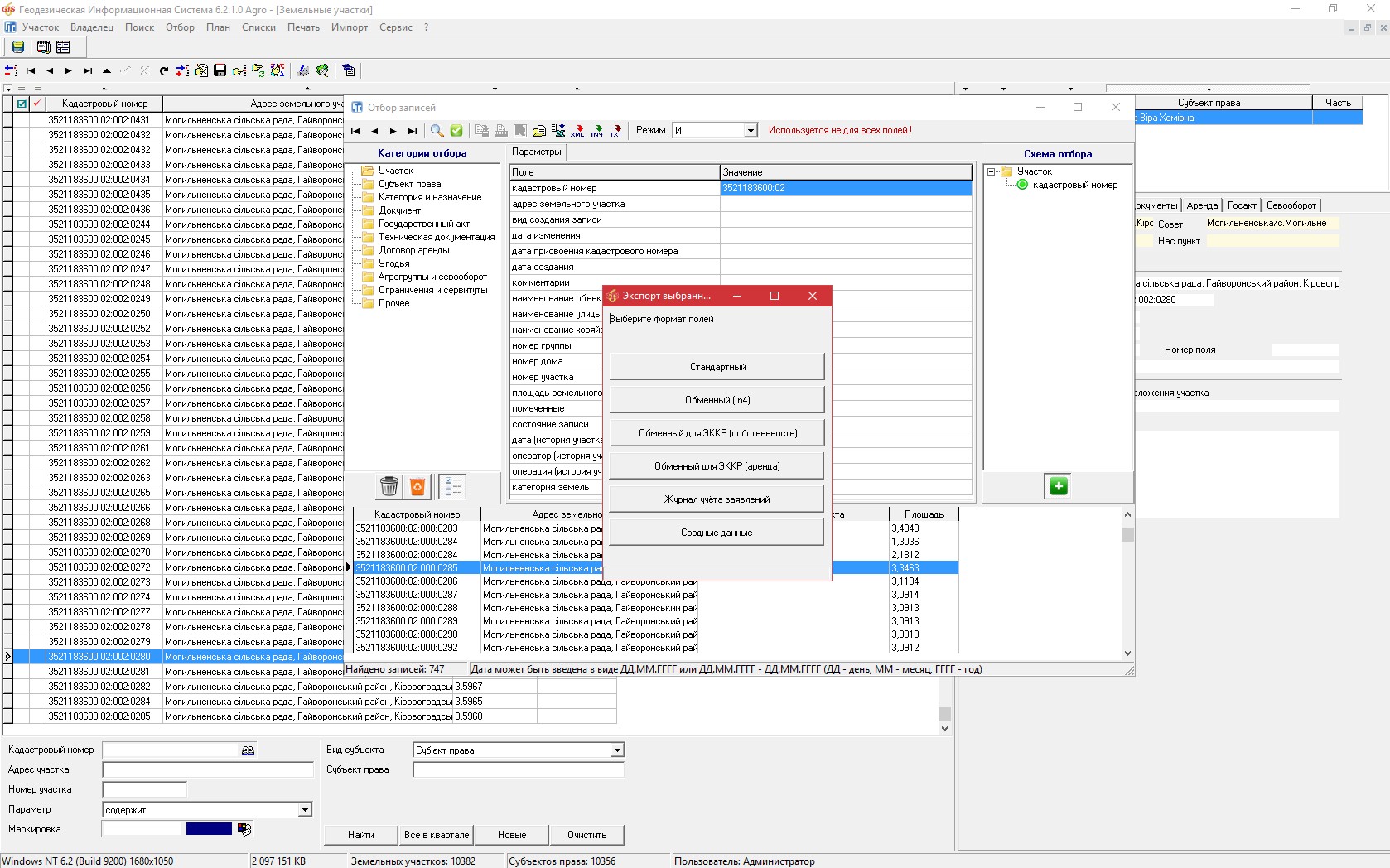
Task: Click the dark blue Маркировка color swatch
Action: pos(209,829)
